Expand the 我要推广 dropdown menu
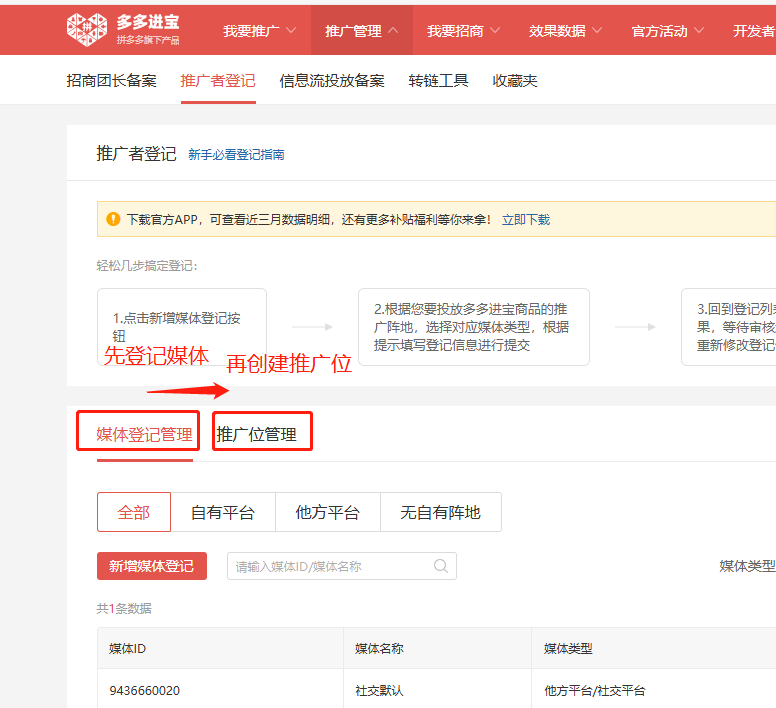The image size is (776, 708). tap(260, 31)
